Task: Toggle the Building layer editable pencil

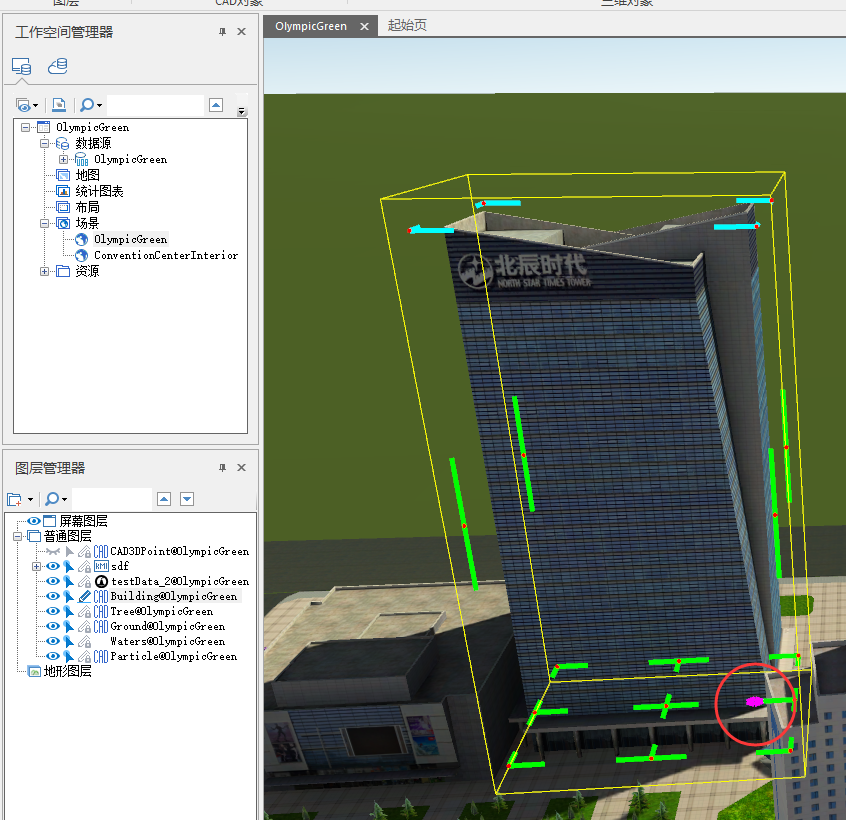Action: 84,597
